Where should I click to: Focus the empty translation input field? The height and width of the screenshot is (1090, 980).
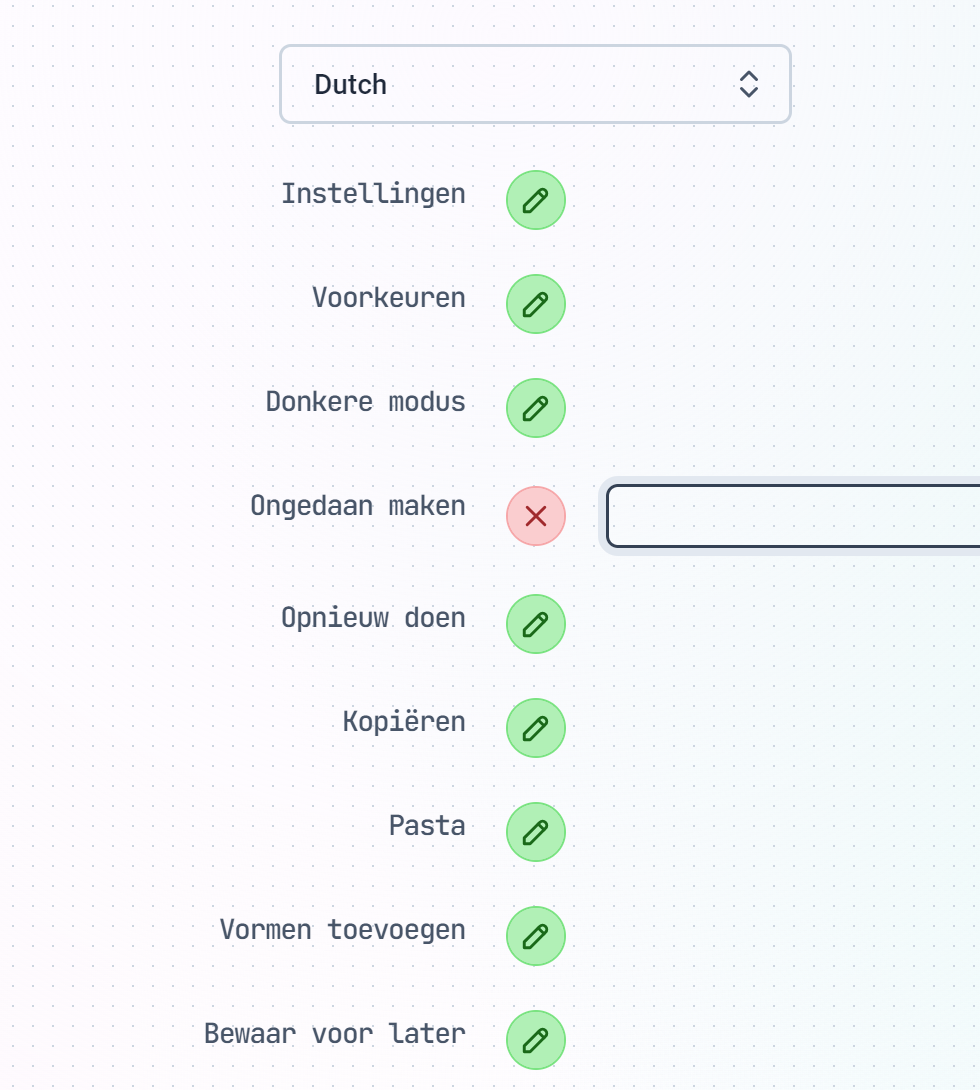click(793, 516)
